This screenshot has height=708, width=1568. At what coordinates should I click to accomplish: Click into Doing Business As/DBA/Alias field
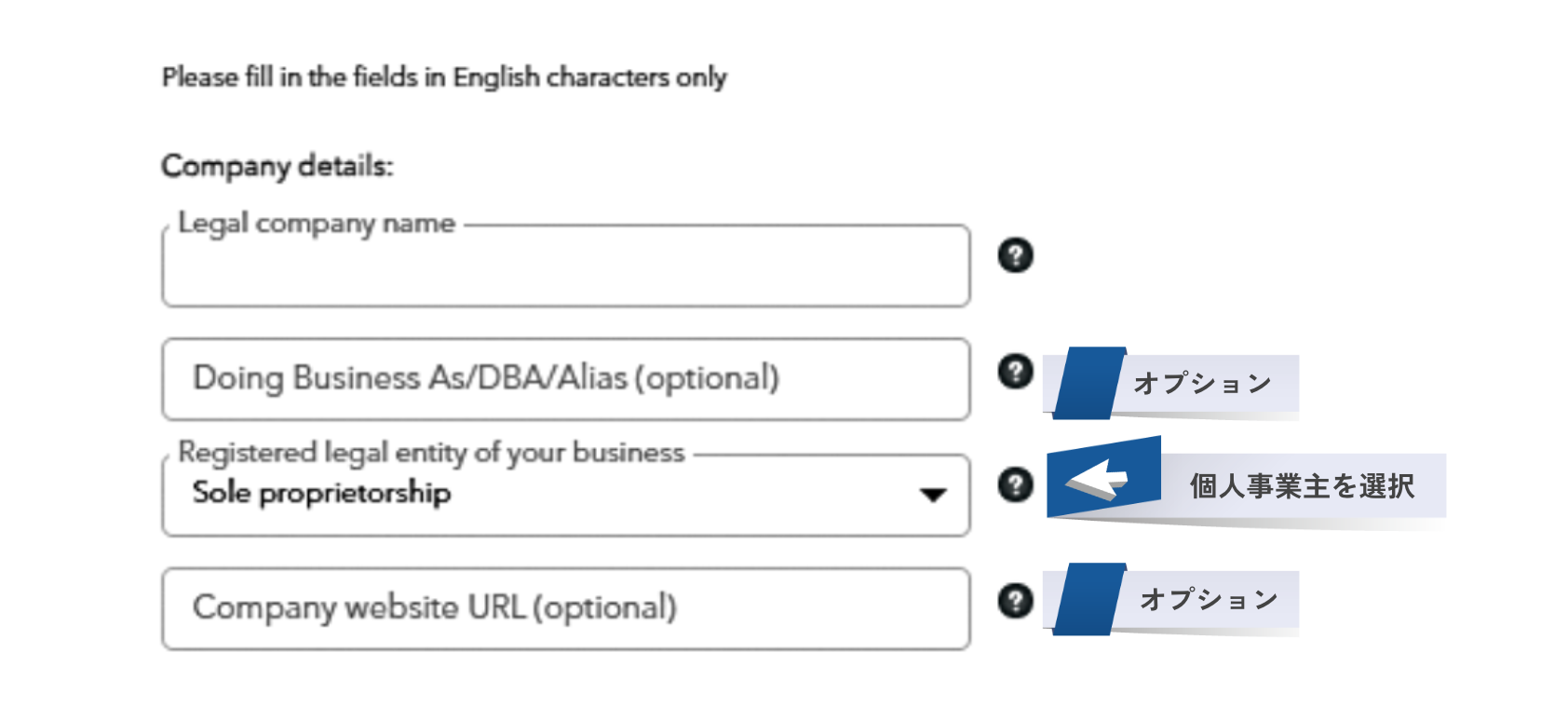[x=566, y=379]
